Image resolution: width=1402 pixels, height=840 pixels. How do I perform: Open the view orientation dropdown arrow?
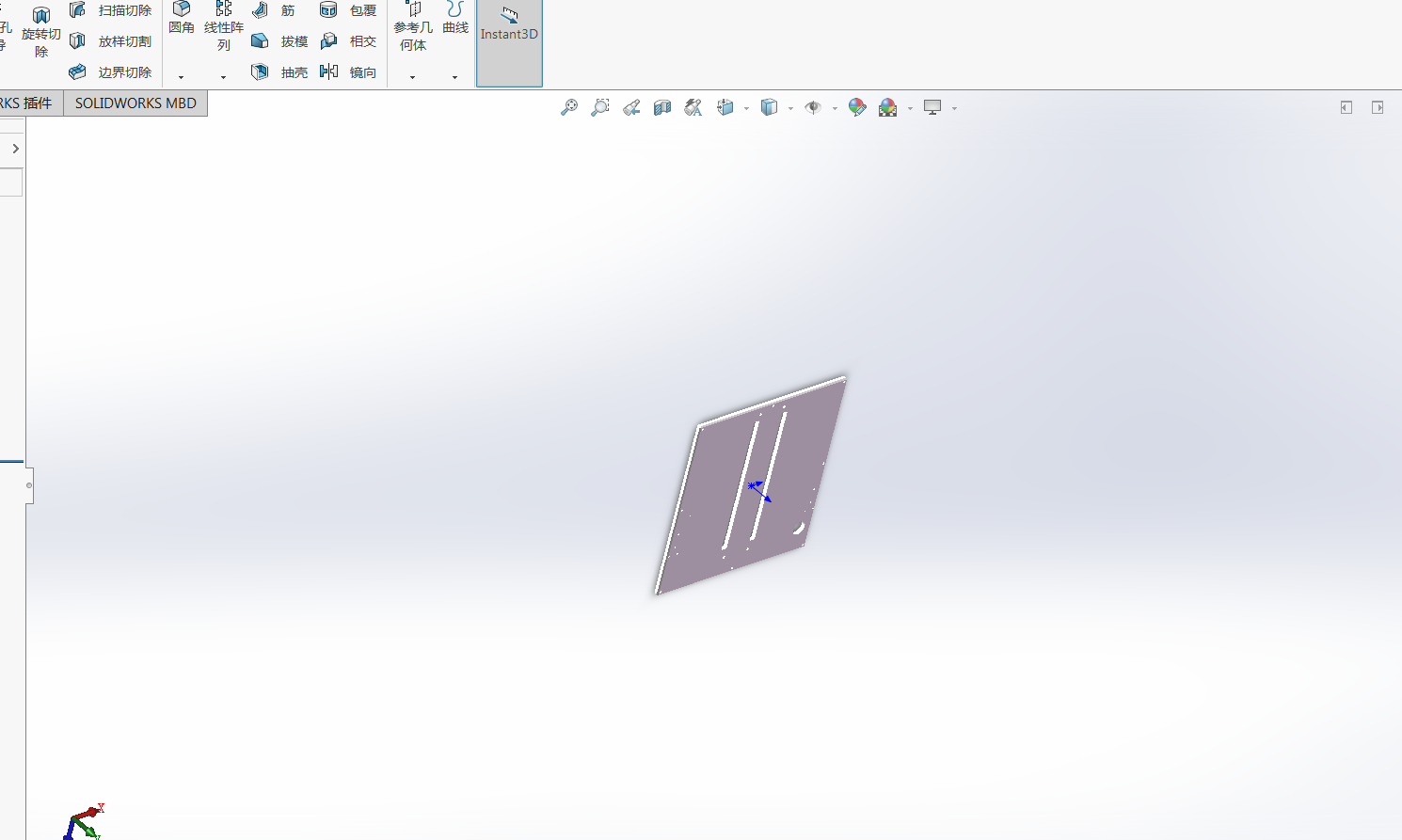point(746,108)
